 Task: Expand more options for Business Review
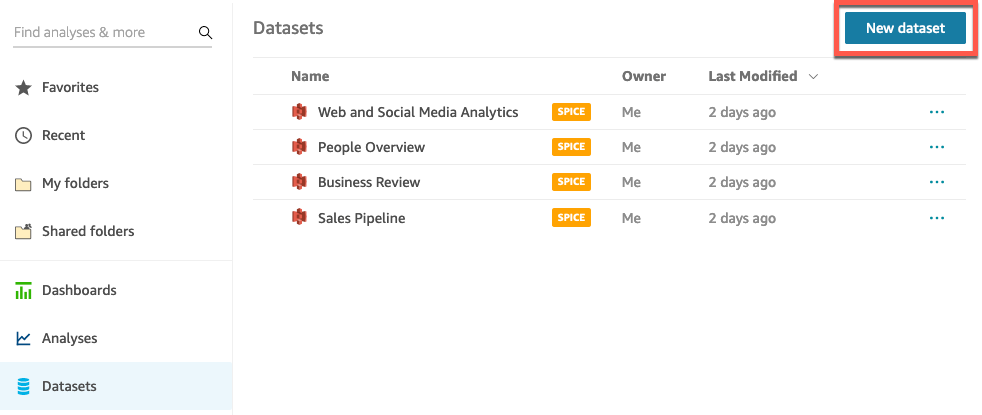pyautogui.click(x=936, y=182)
